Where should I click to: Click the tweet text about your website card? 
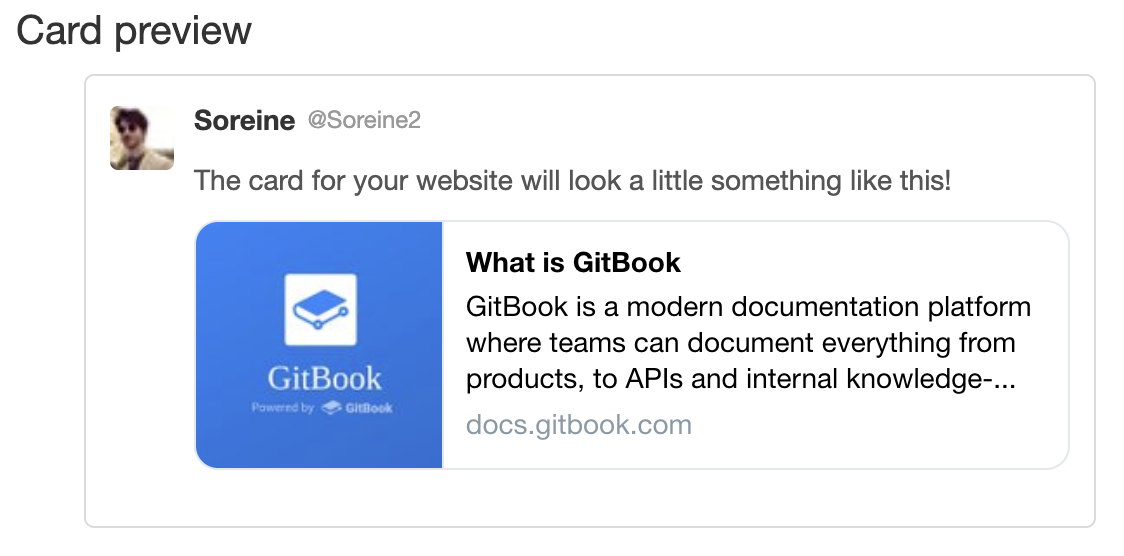coord(572,181)
